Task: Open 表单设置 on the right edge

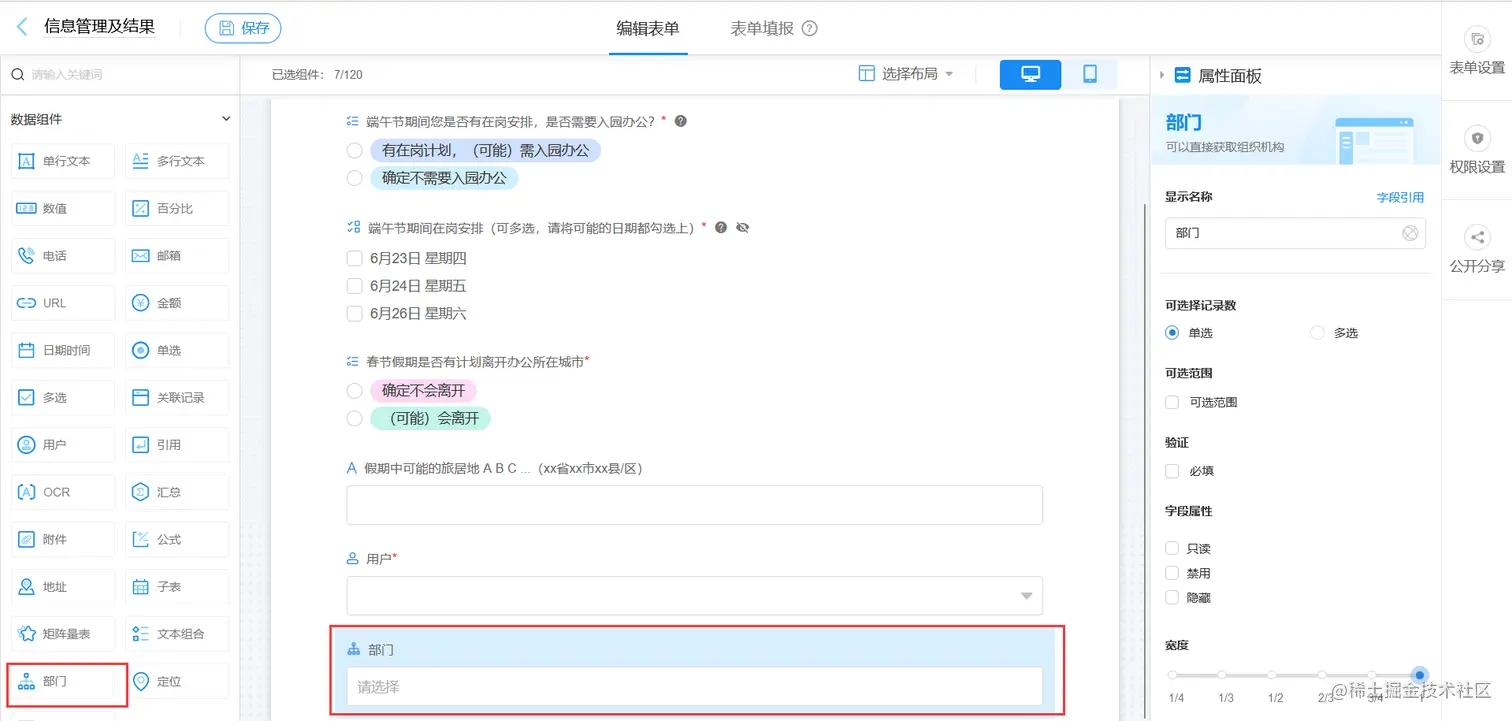Action: click(1477, 50)
